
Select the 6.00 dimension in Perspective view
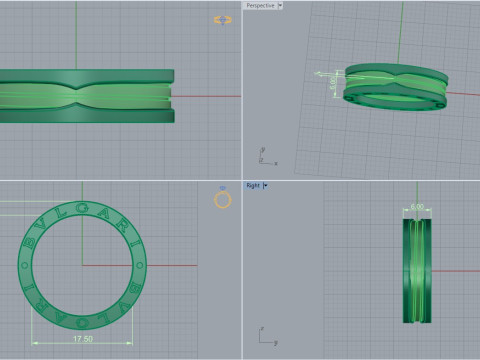(x=333, y=83)
